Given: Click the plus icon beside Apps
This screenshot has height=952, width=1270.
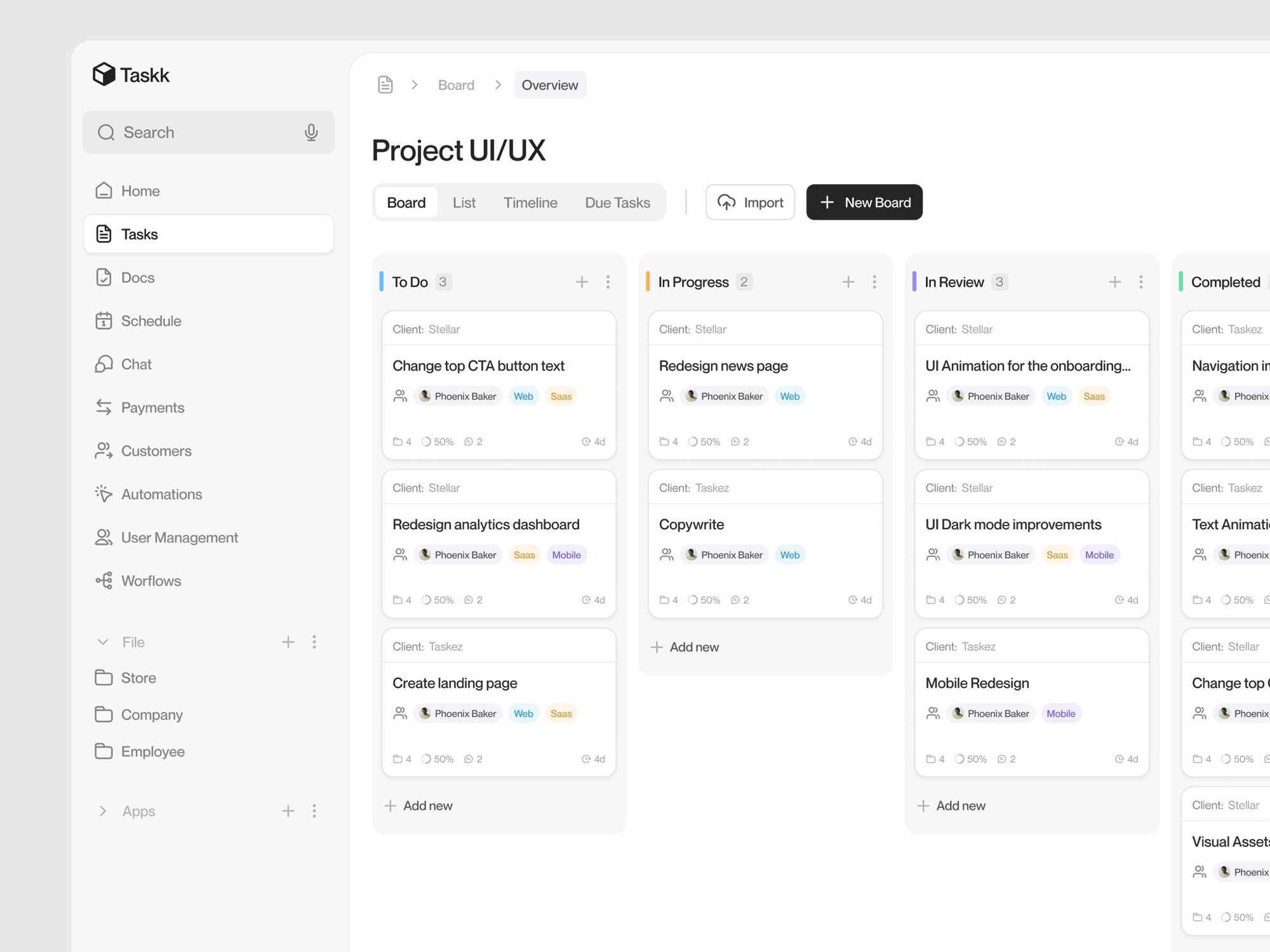Looking at the screenshot, I should pos(288,810).
